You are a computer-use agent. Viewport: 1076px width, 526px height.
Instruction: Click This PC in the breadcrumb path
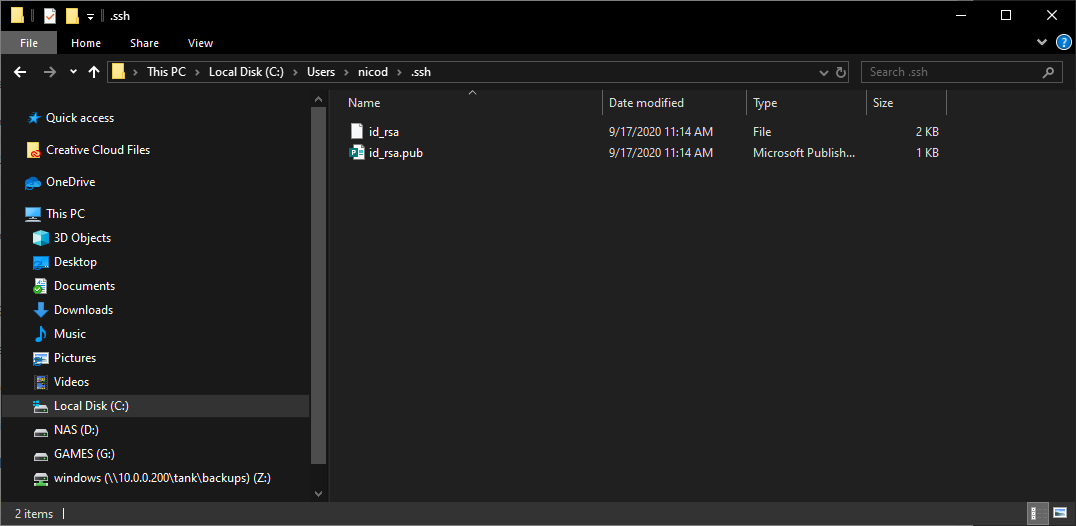click(166, 72)
